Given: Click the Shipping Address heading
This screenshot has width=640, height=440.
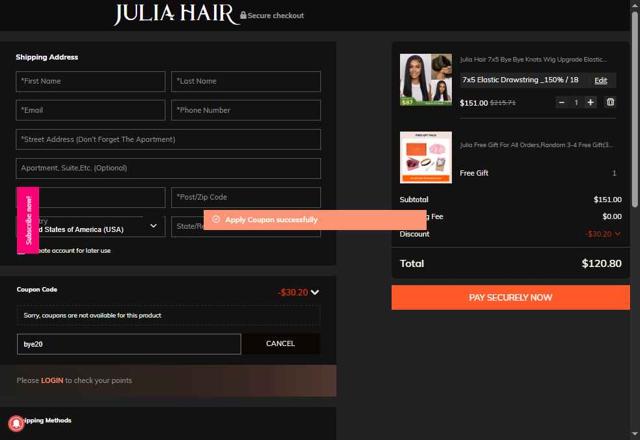Looking at the screenshot, I should (47, 57).
